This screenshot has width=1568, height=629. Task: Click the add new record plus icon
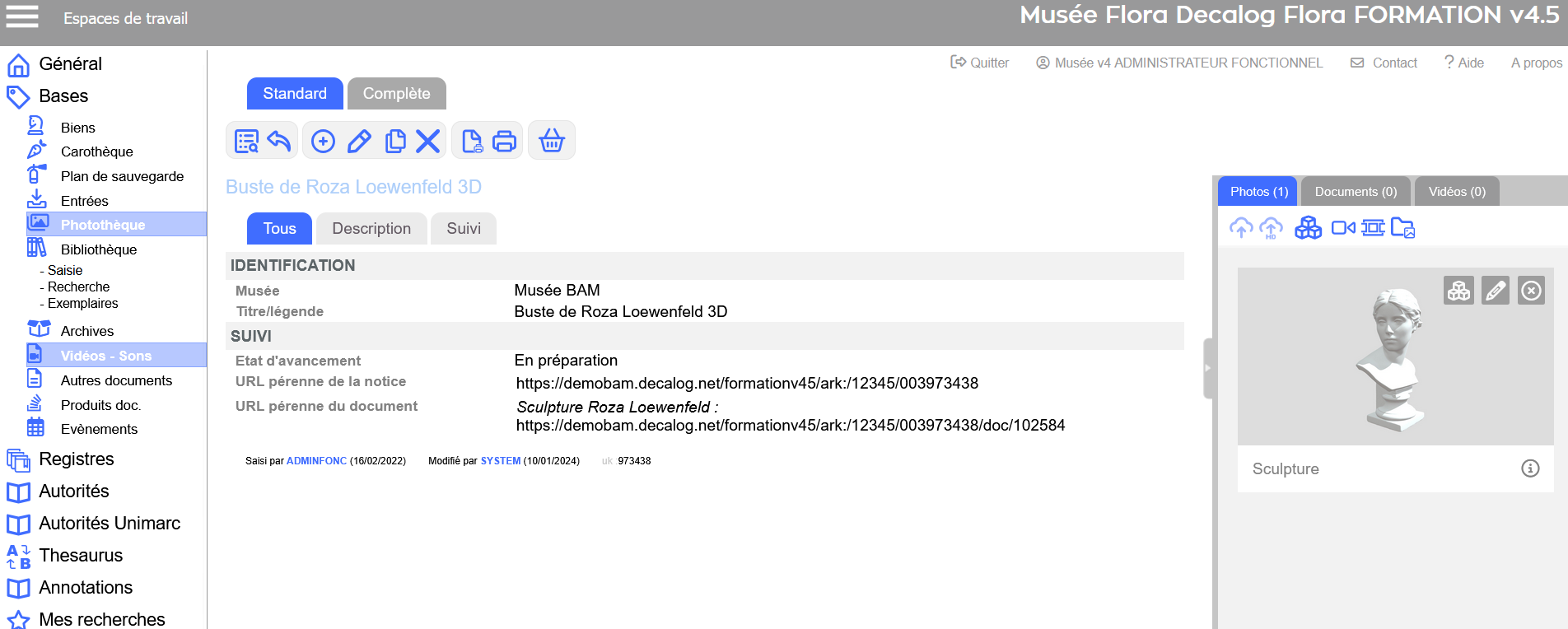323,141
